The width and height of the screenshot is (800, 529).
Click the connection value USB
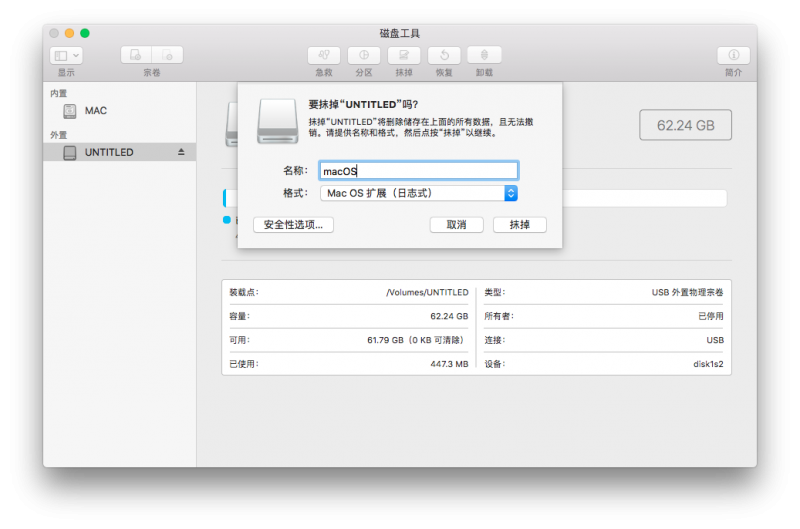point(715,340)
